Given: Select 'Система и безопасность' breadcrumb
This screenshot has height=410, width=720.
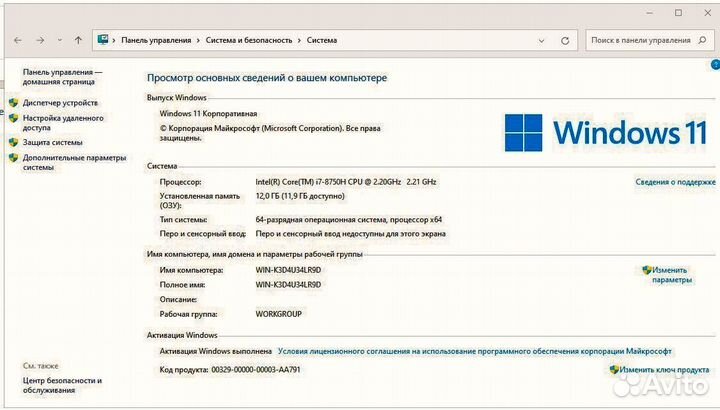Looking at the screenshot, I should (249, 40).
